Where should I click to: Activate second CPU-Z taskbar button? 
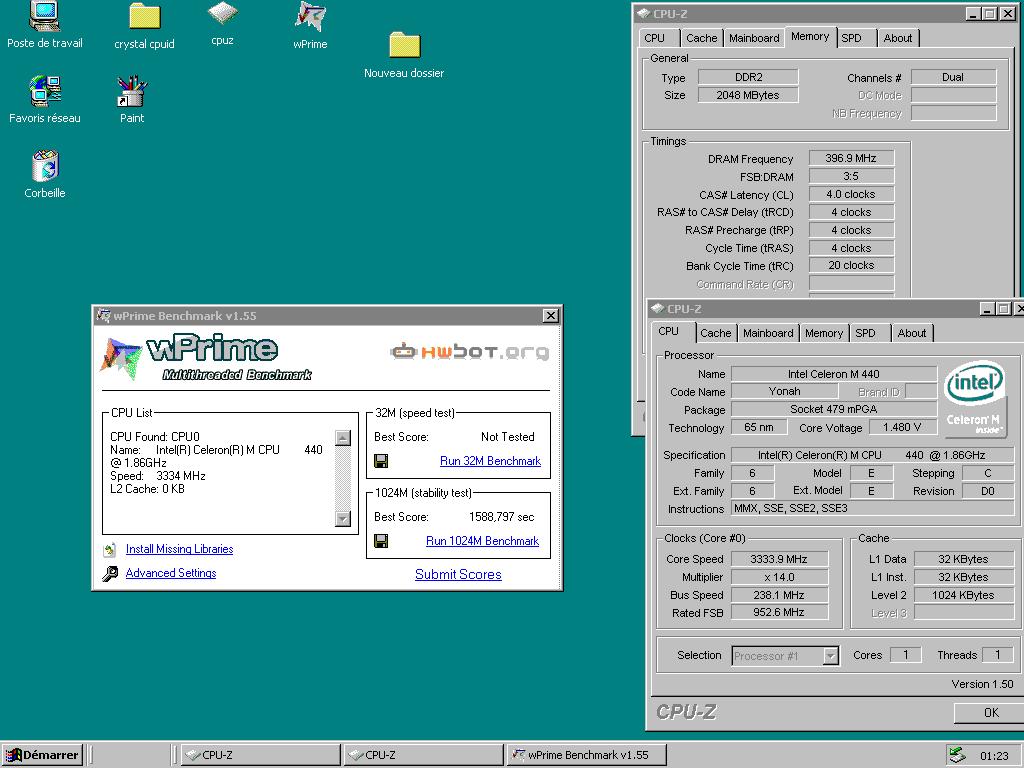(x=423, y=755)
